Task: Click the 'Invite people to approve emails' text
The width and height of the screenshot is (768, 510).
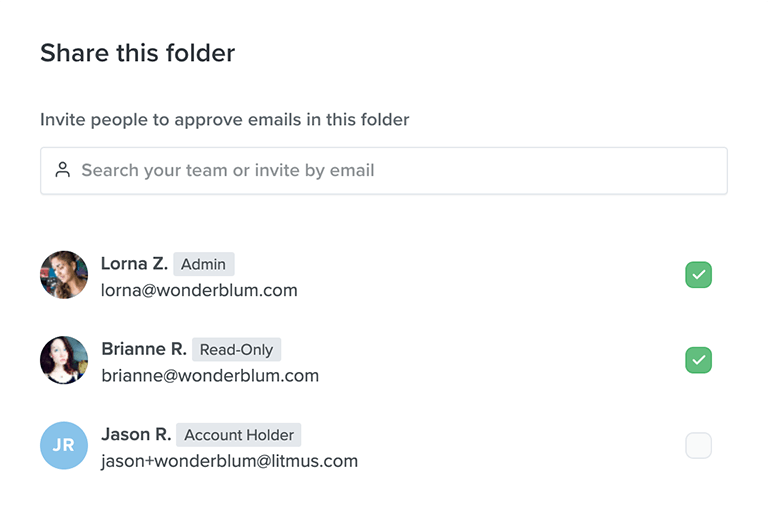Action: [225, 120]
